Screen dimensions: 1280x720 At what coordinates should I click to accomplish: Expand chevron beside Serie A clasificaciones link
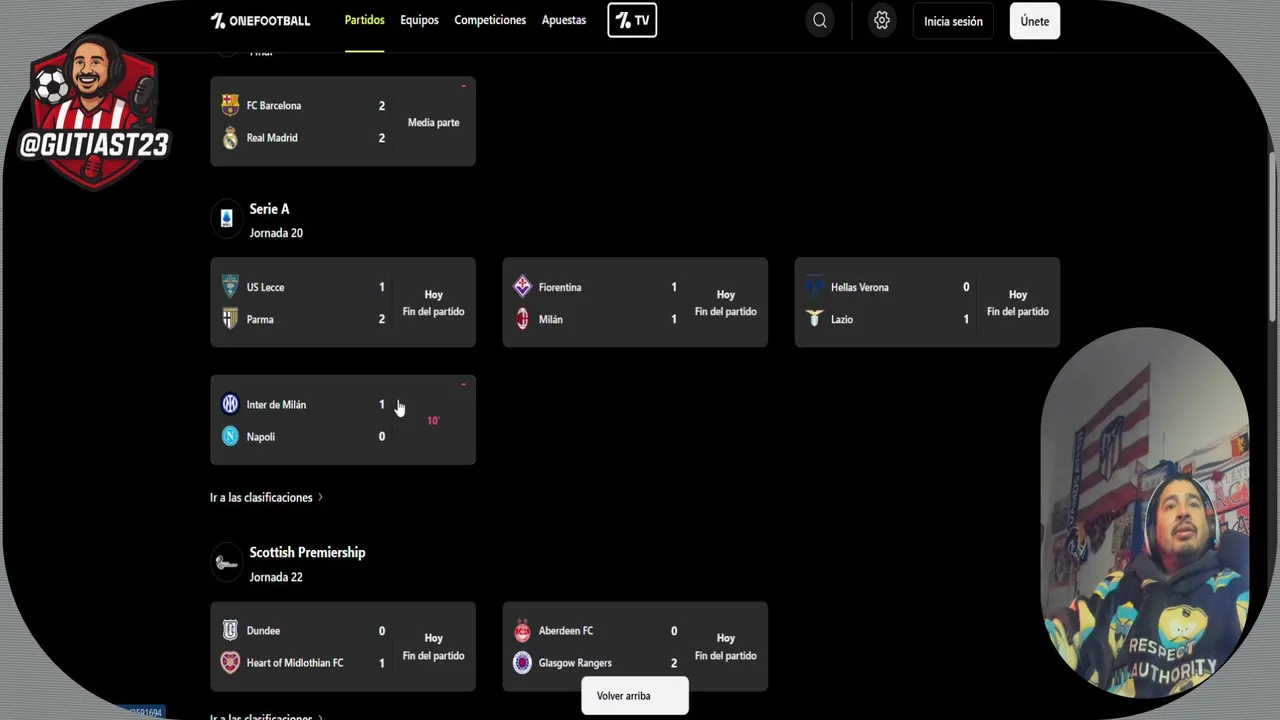pyautogui.click(x=320, y=497)
